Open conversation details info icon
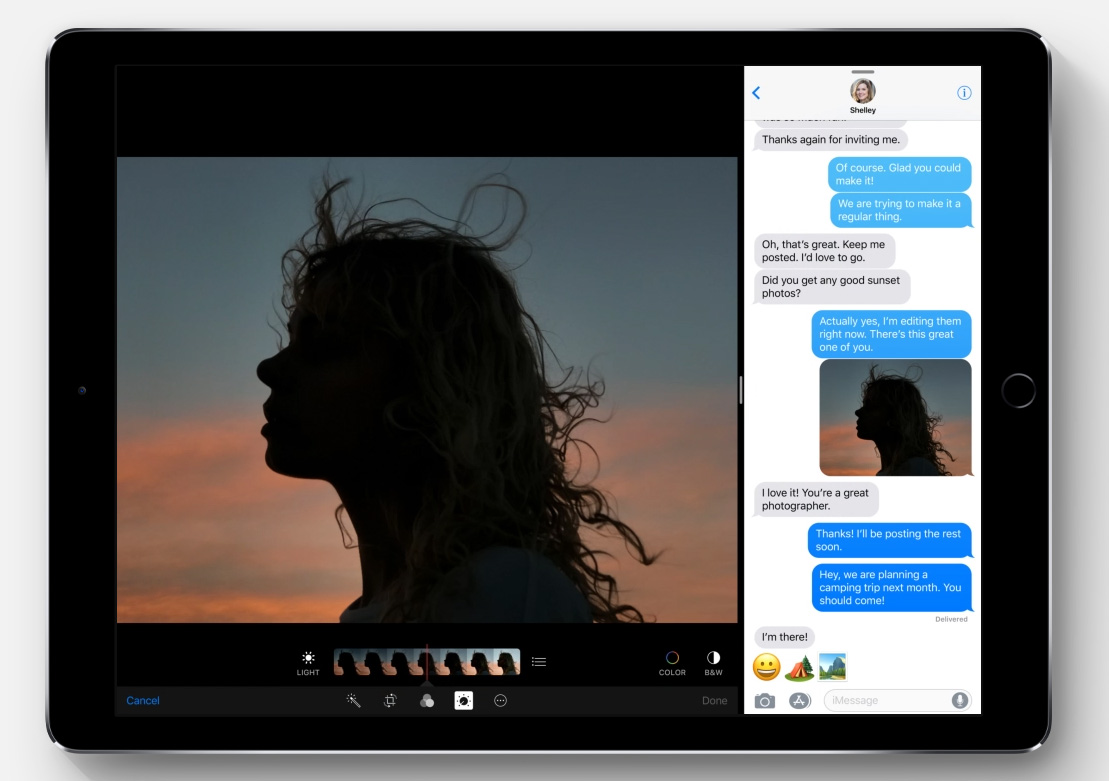 tap(964, 93)
